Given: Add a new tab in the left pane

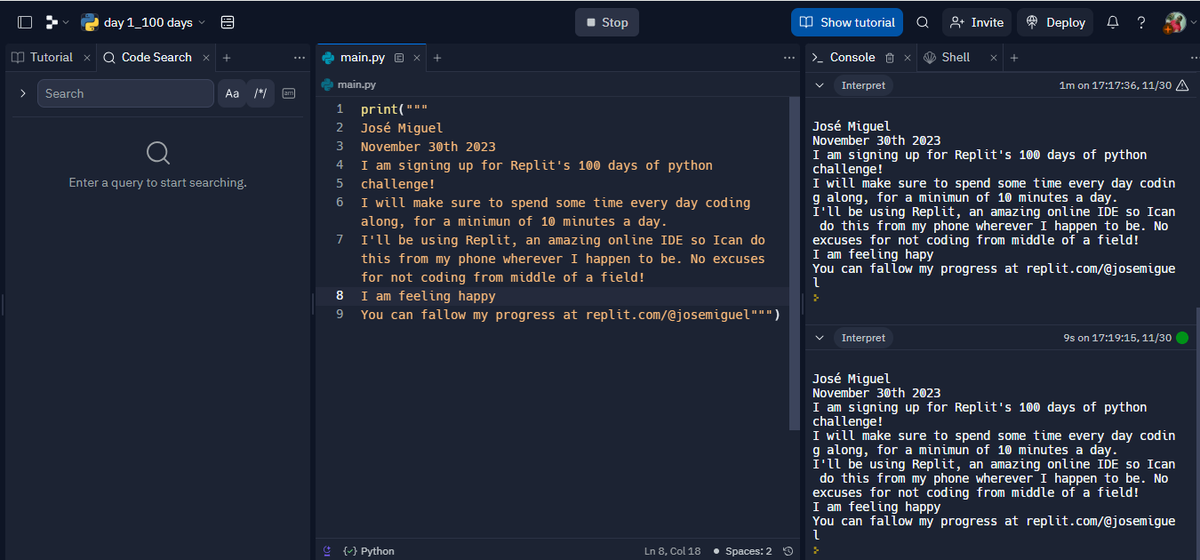Looking at the screenshot, I should (227, 58).
